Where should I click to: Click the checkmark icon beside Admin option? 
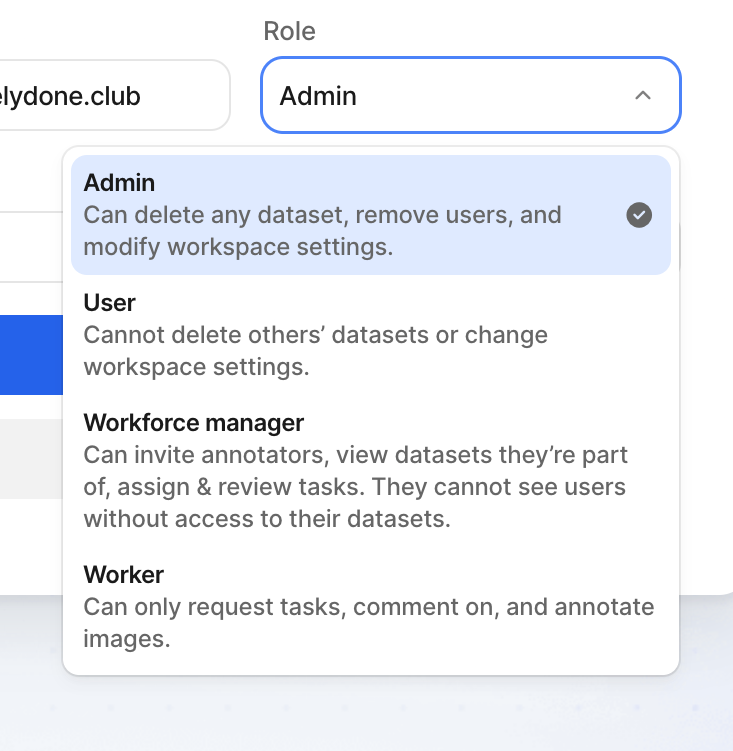pyautogui.click(x=639, y=215)
